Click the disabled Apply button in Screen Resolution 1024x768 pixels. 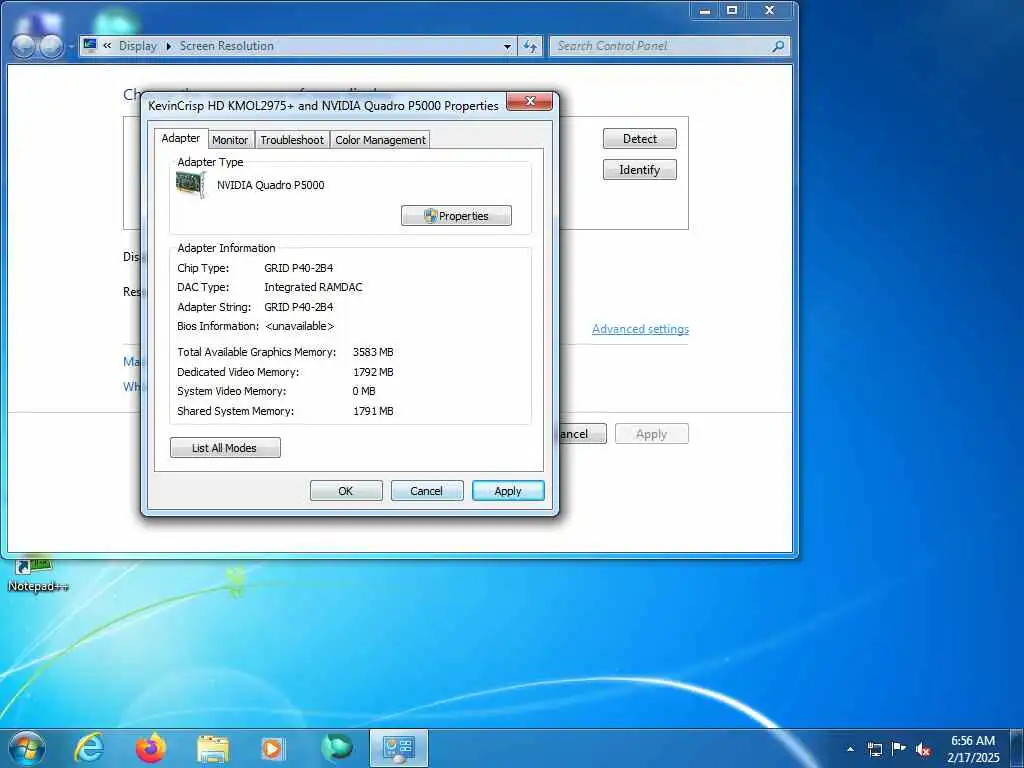click(651, 434)
